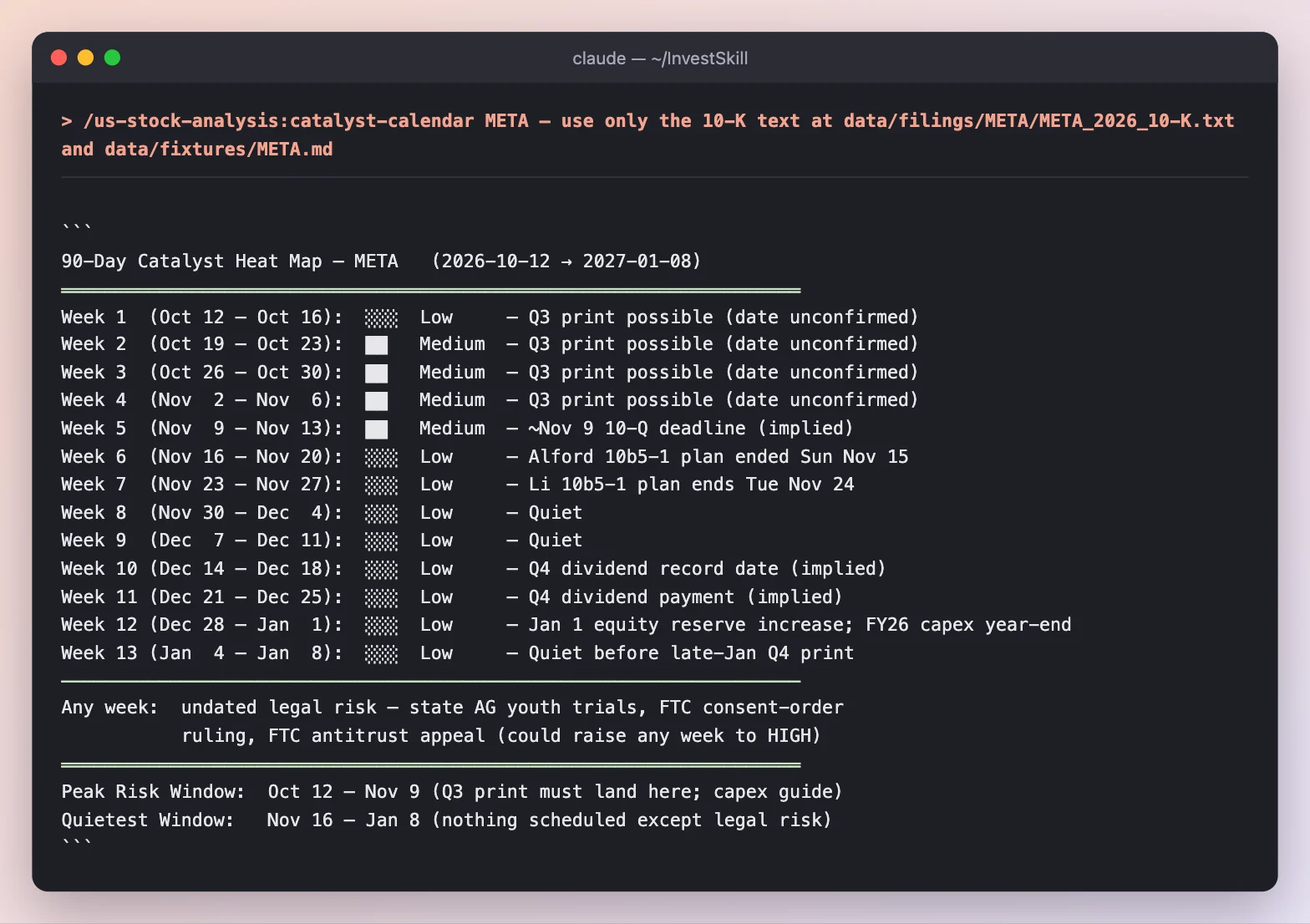Click the Week 13 shaded heat block
The height and width of the screenshot is (924, 1310).
[381, 654]
